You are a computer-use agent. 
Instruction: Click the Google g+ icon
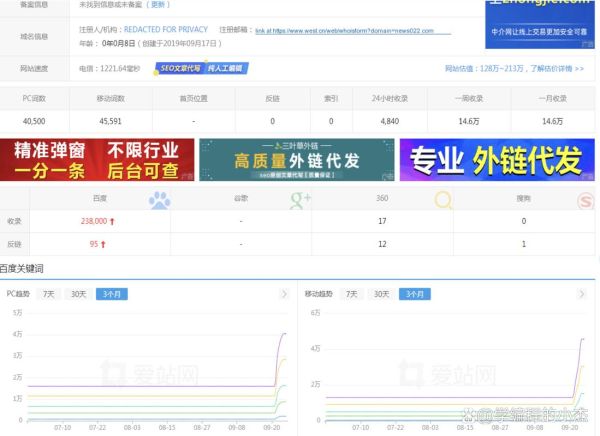pos(300,200)
